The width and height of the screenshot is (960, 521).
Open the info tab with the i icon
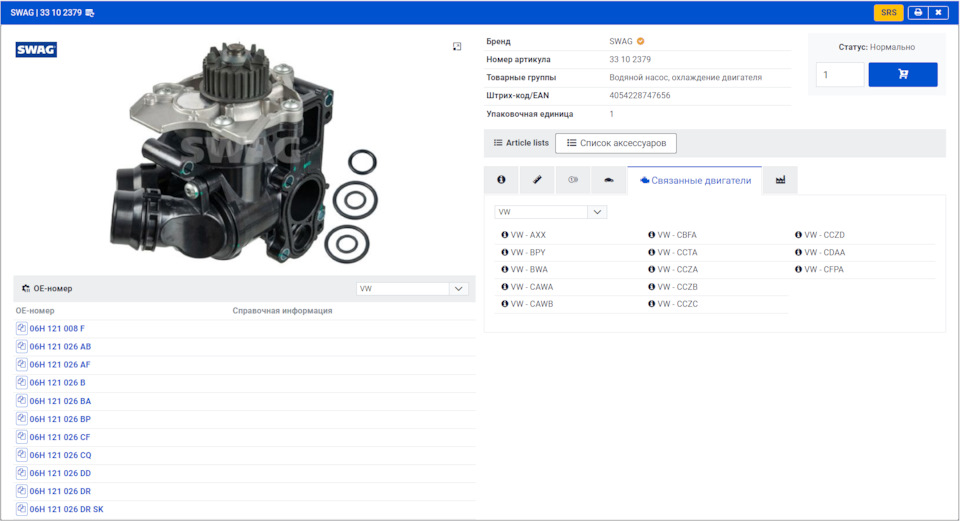(501, 180)
